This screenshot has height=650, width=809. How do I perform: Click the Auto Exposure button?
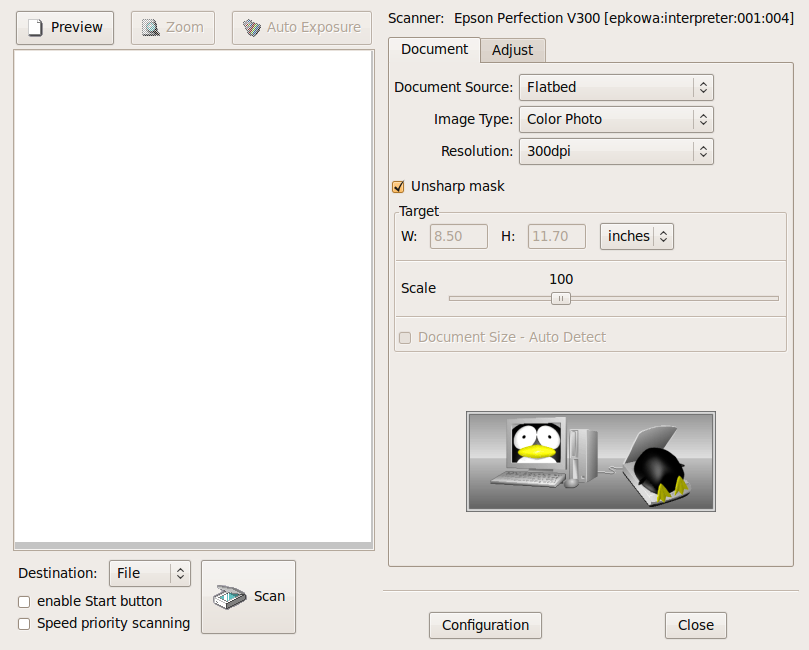coord(302,28)
